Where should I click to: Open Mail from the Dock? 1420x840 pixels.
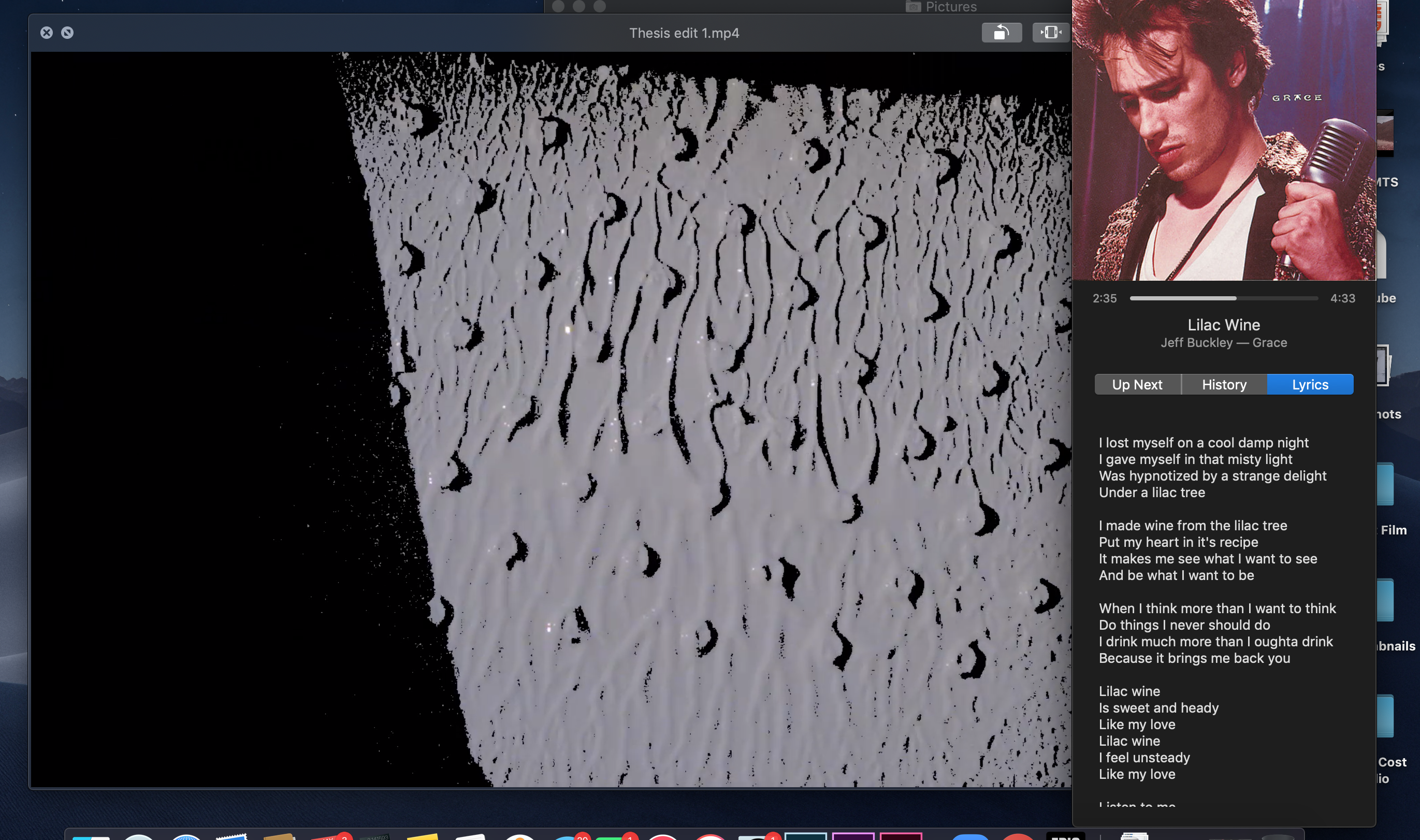[x=232, y=836]
